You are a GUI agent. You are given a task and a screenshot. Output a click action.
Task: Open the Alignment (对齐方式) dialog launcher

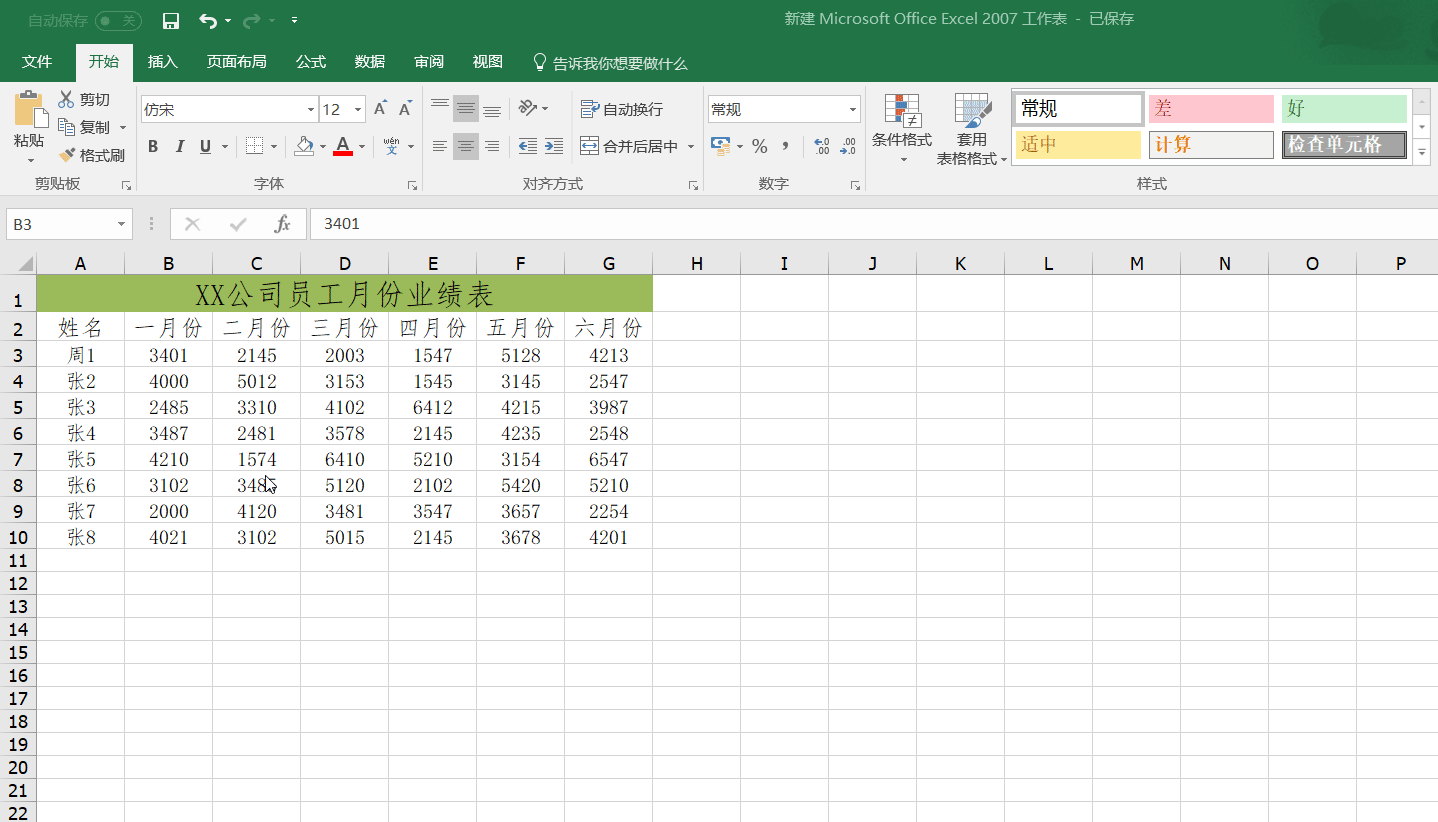pos(693,185)
